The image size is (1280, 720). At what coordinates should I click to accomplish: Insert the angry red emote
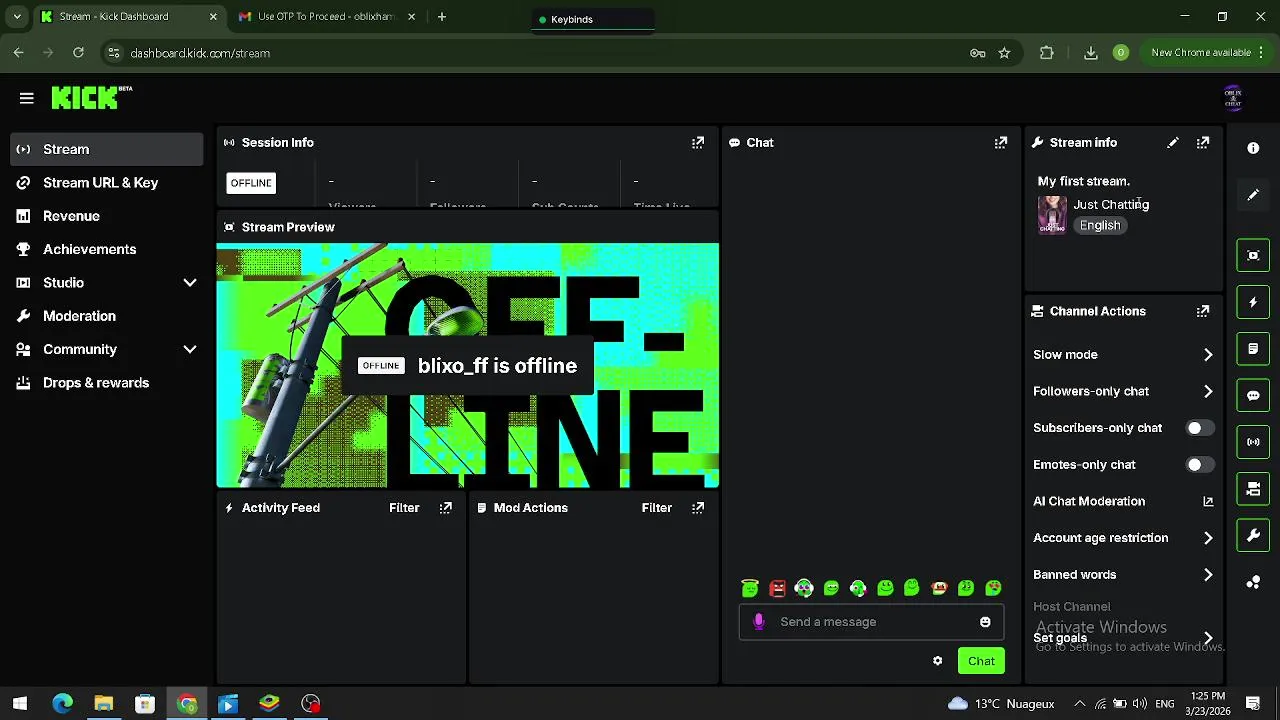(777, 588)
